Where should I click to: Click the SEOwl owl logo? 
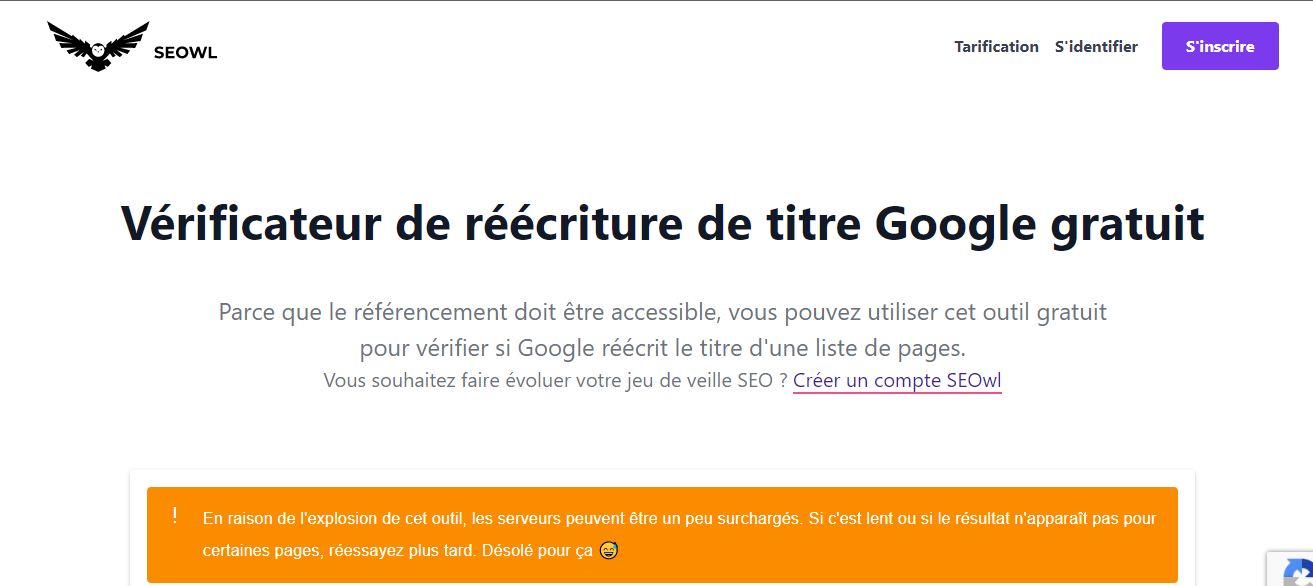(98, 46)
